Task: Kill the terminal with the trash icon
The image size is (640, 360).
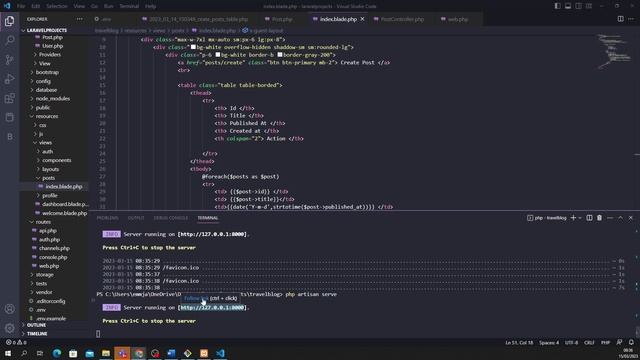Action: pyautogui.click(x=599, y=218)
